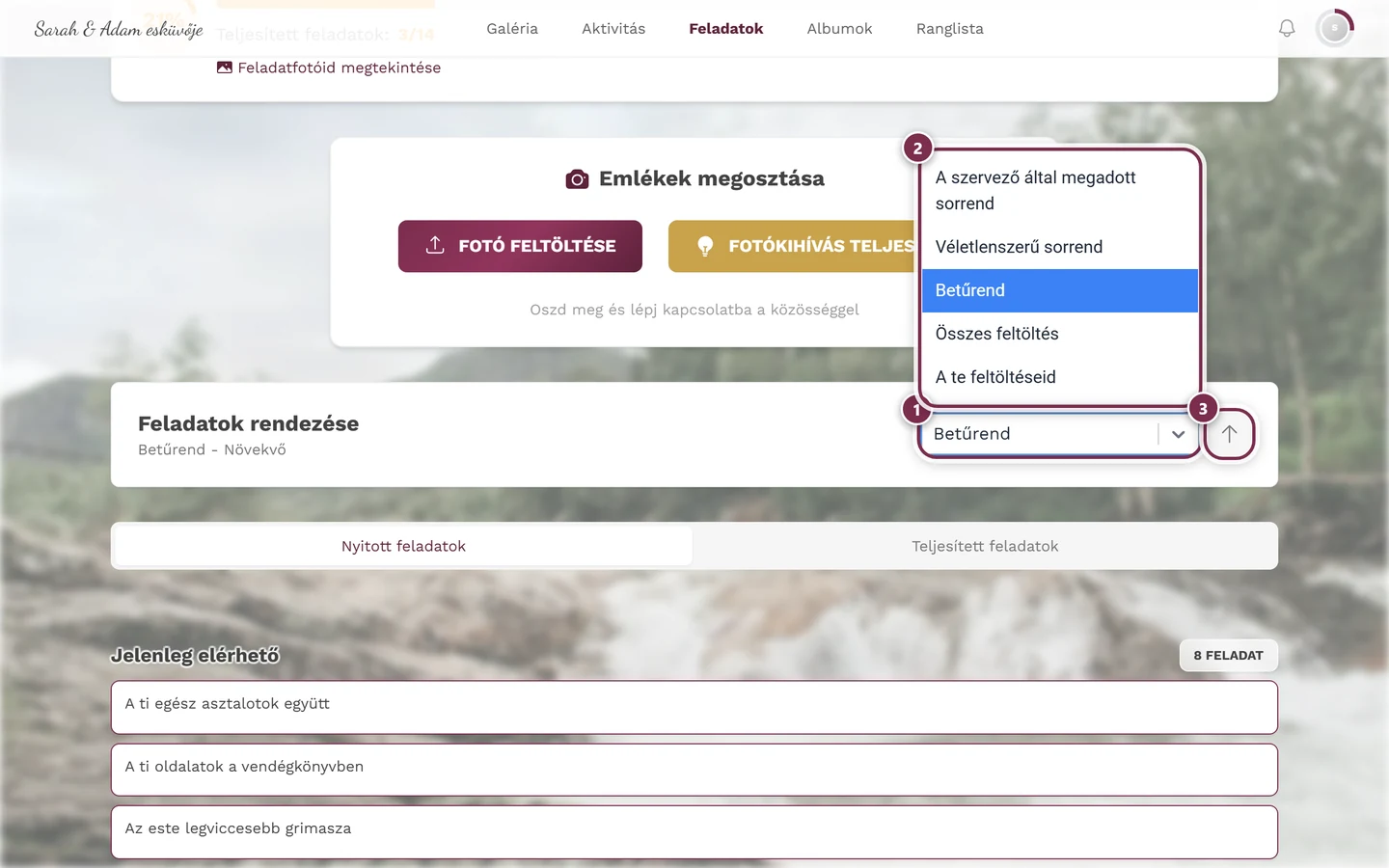The height and width of the screenshot is (868, 1389).
Task: Click the 'Betűrend - Növekvő' subtitle
Action: [x=212, y=449]
